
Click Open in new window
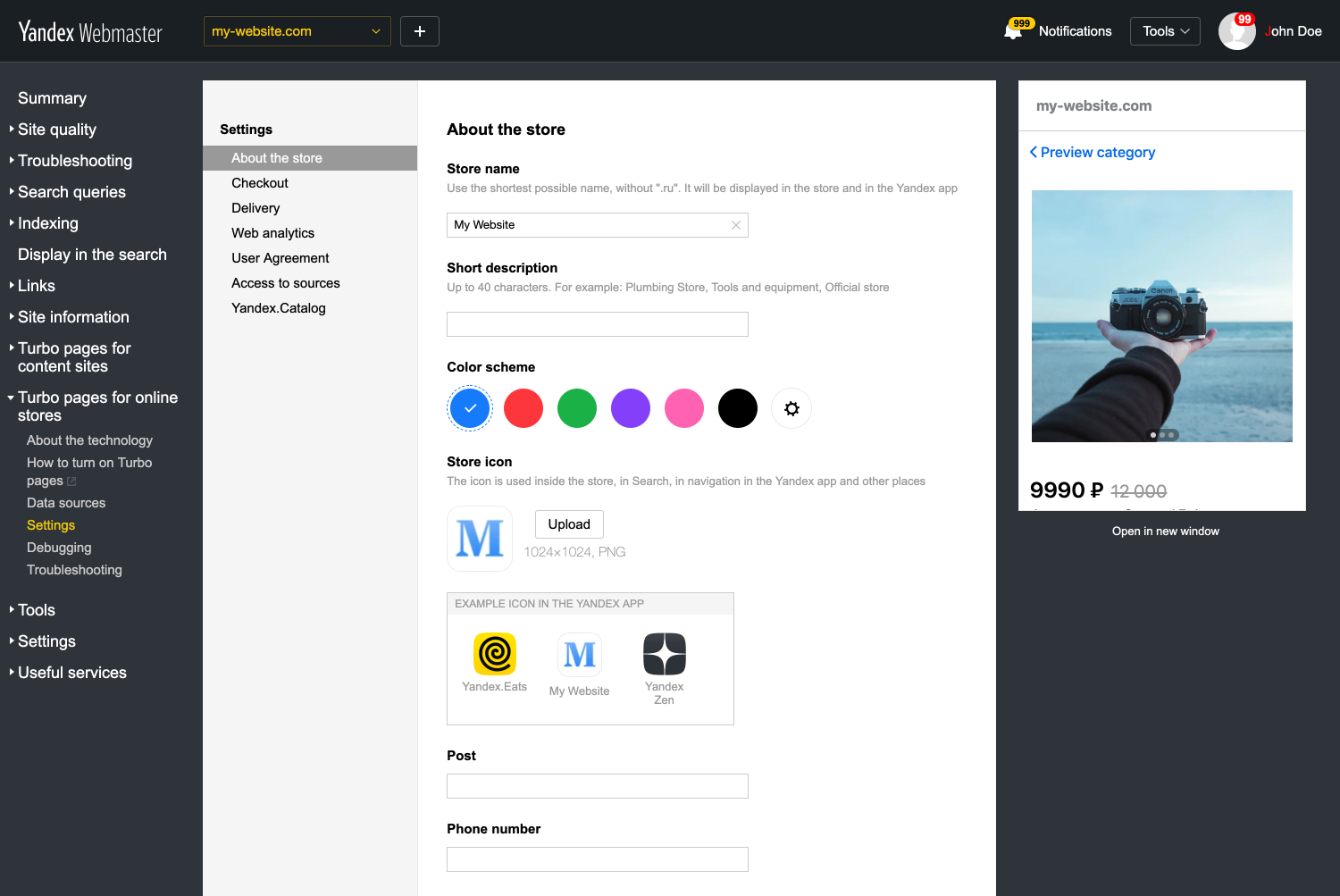[x=1166, y=532]
